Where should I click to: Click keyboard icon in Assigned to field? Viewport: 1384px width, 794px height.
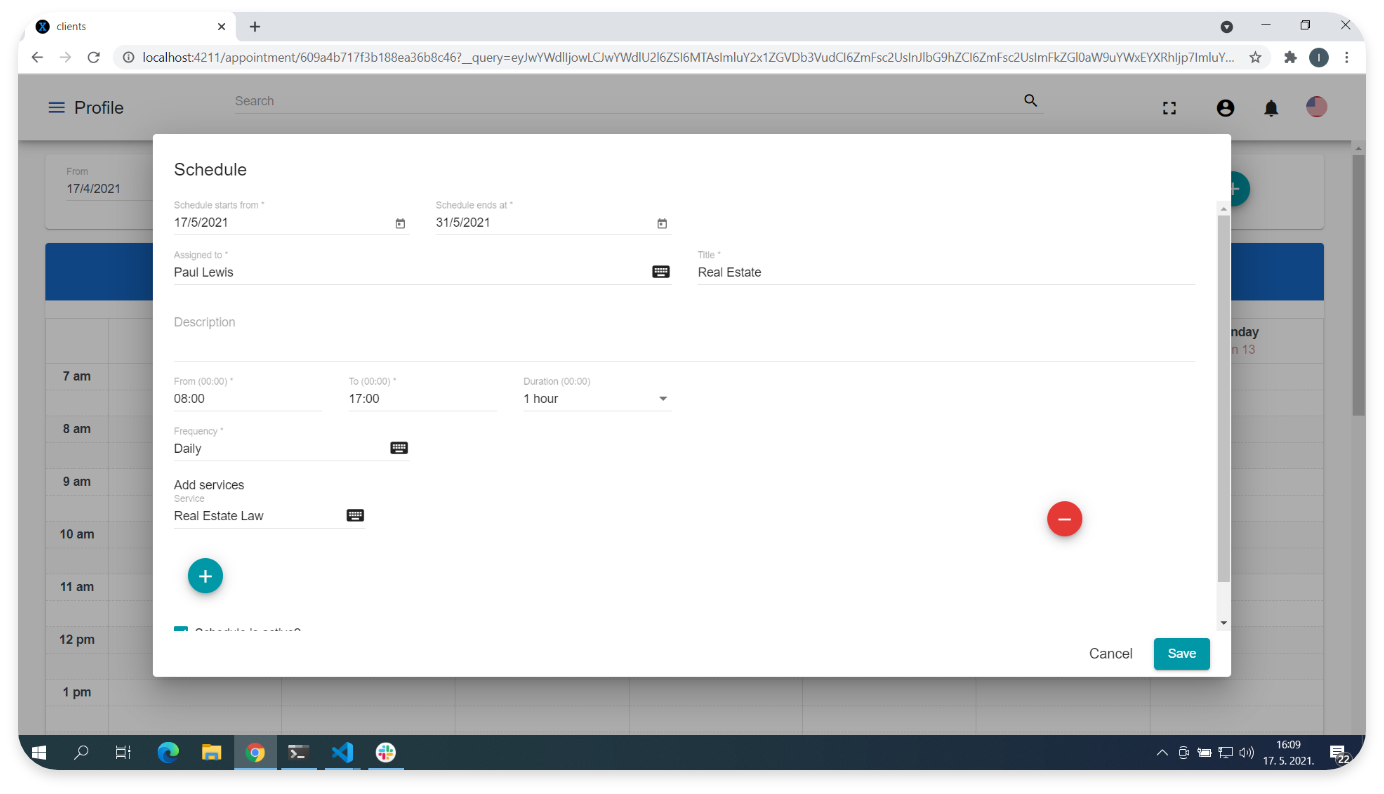[x=661, y=271]
